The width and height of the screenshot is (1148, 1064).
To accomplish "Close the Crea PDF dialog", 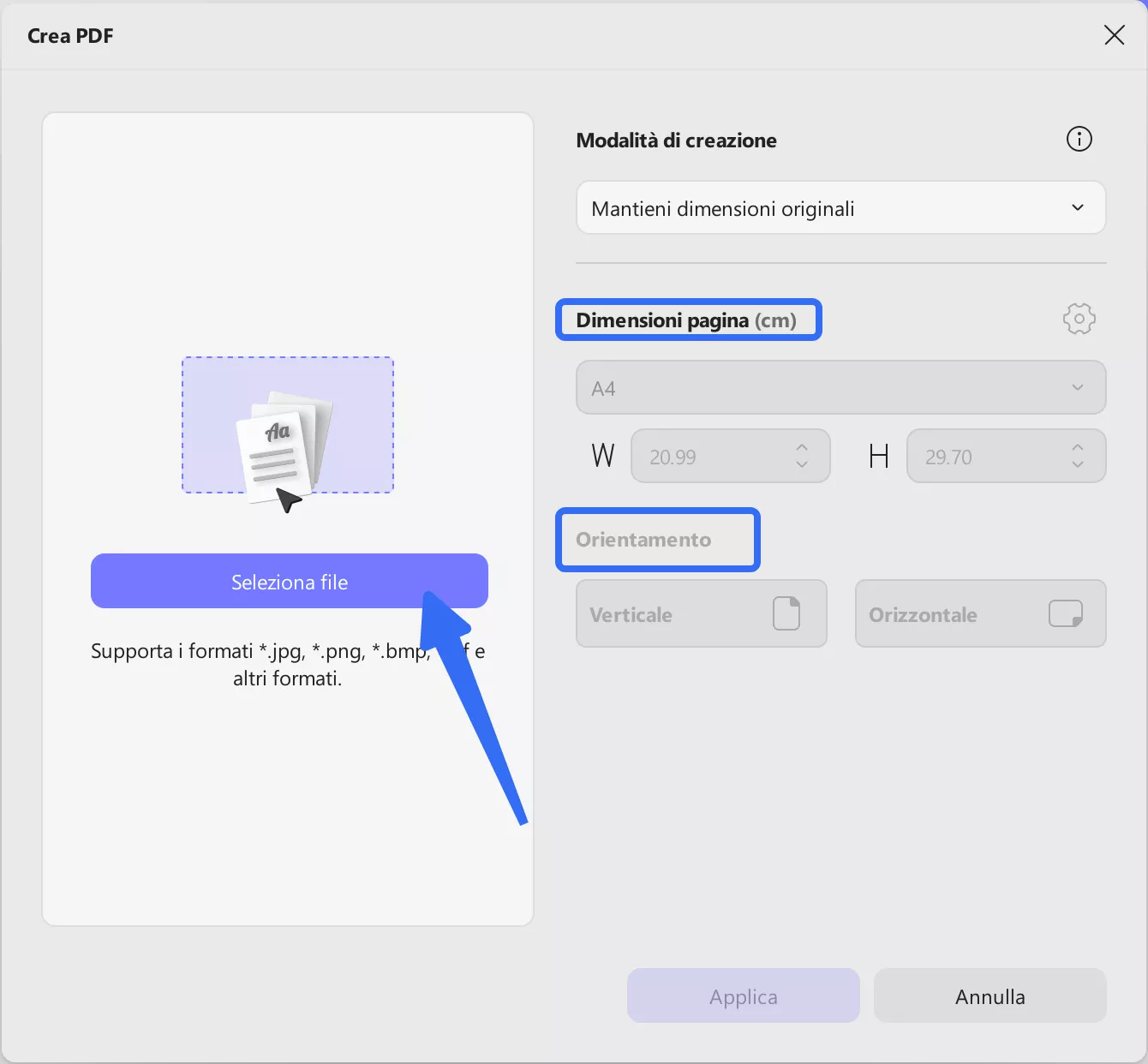I will [x=1114, y=35].
